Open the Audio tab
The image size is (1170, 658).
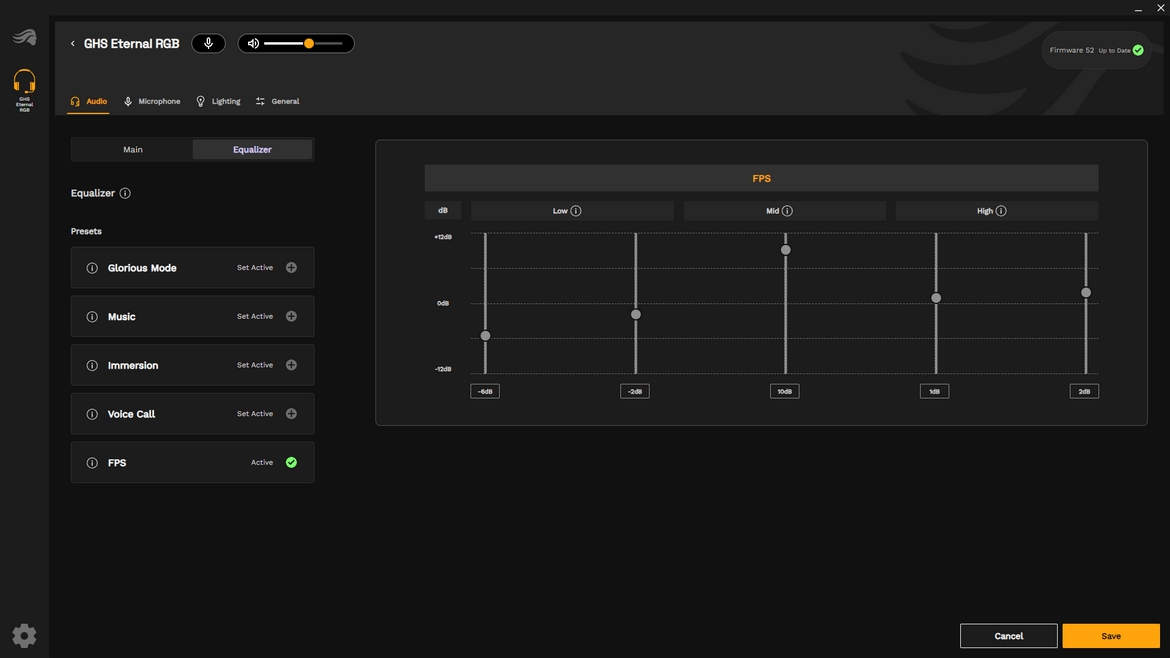pos(89,101)
